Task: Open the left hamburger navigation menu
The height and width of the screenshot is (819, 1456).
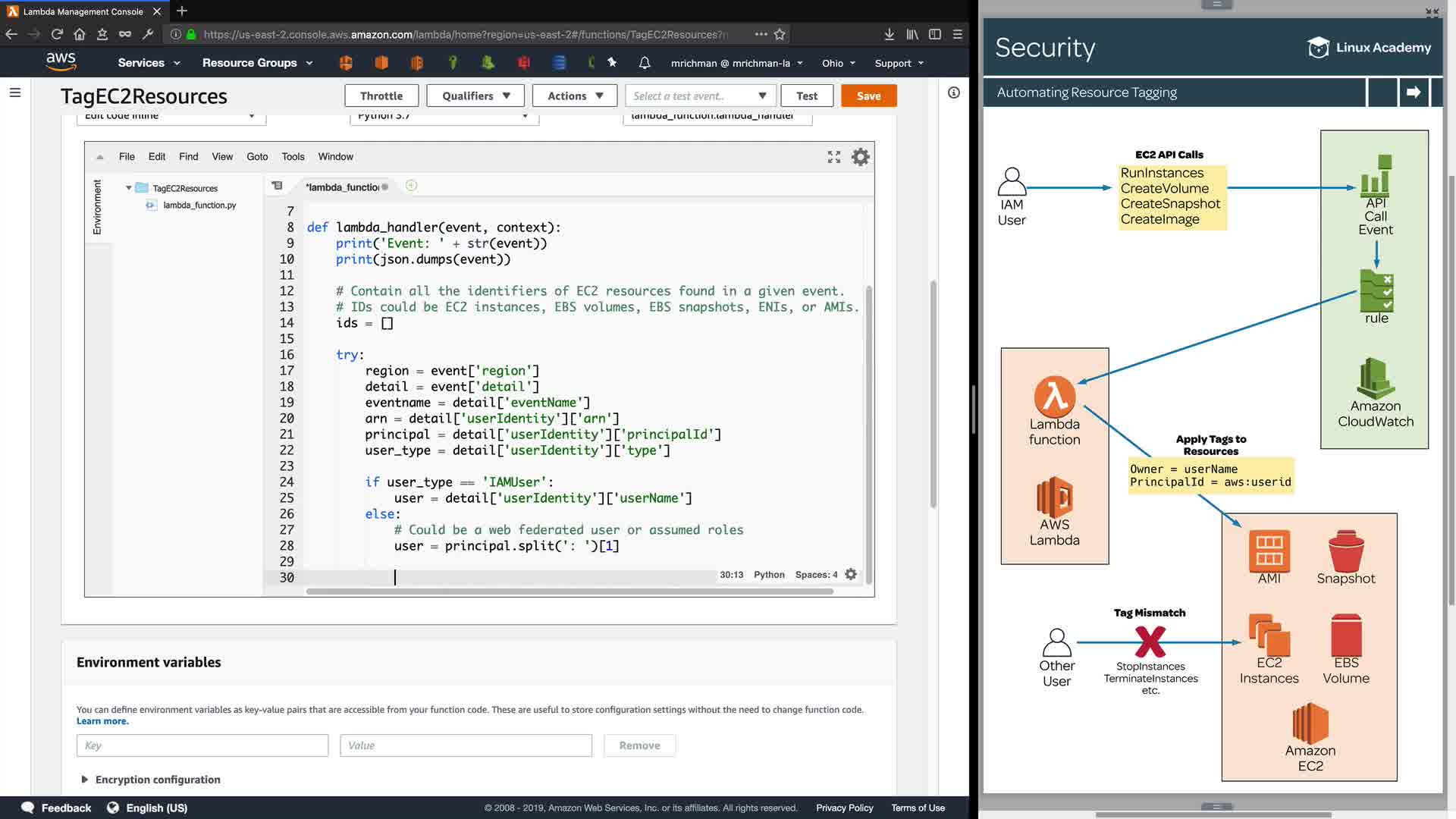Action: pos(15,93)
